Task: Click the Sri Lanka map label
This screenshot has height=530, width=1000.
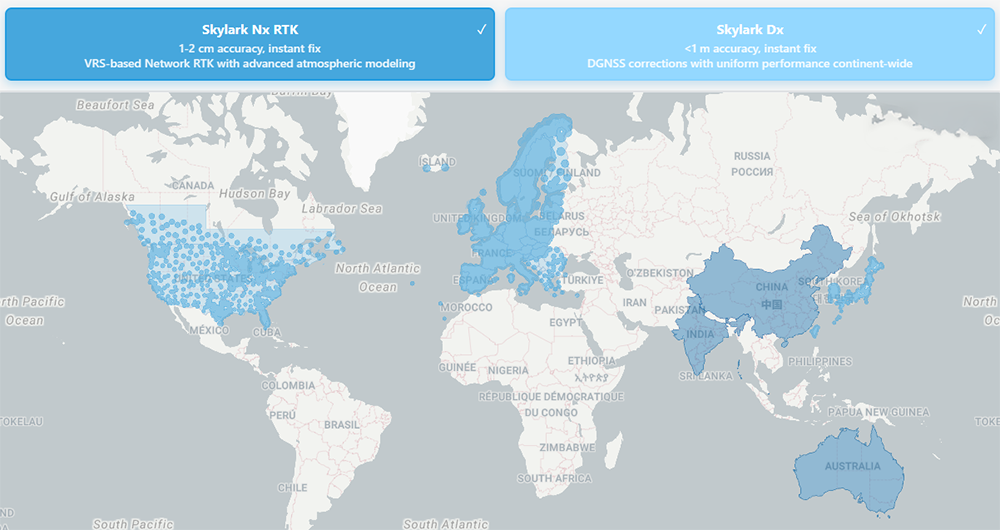Action: click(706, 376)
